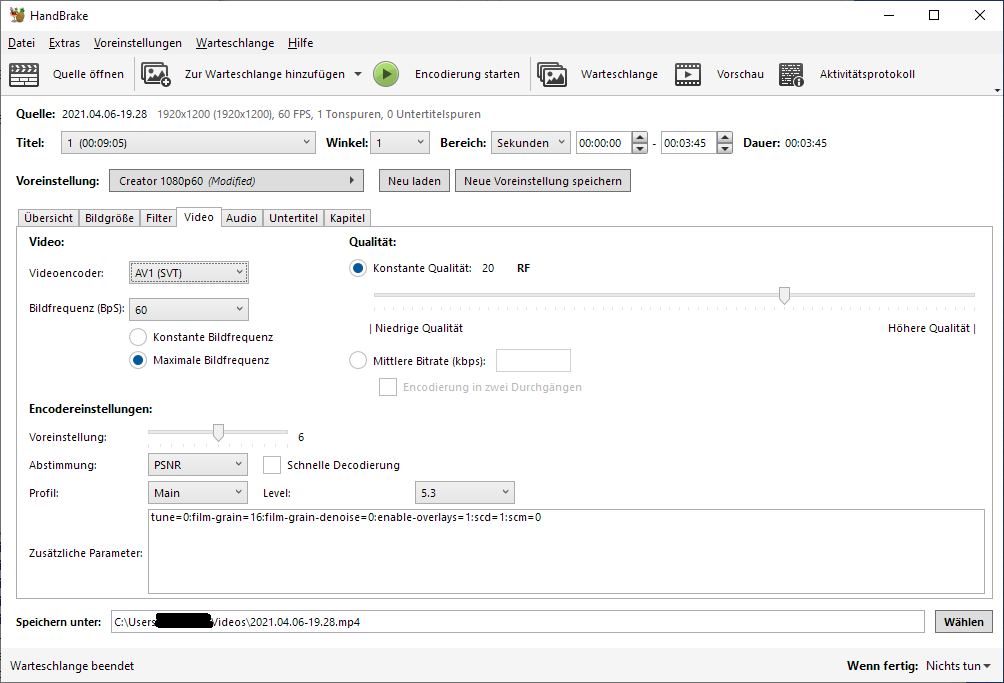This screenshot has width=1004, height=683.
Task: Click the Konstante Qualität slider handle
Action: coord(784,295)
